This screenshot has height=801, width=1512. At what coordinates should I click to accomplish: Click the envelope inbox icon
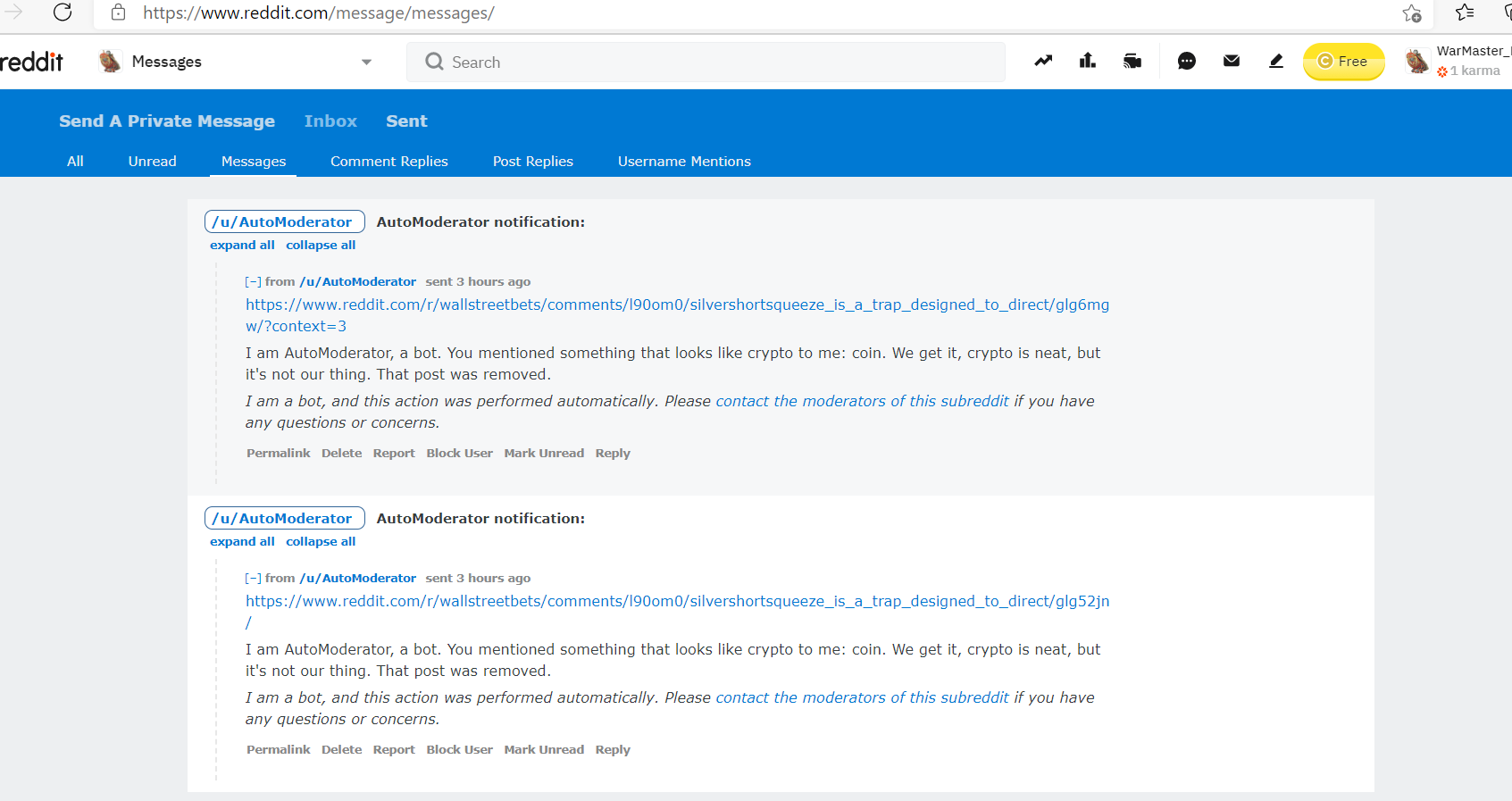click(1231, 61)
